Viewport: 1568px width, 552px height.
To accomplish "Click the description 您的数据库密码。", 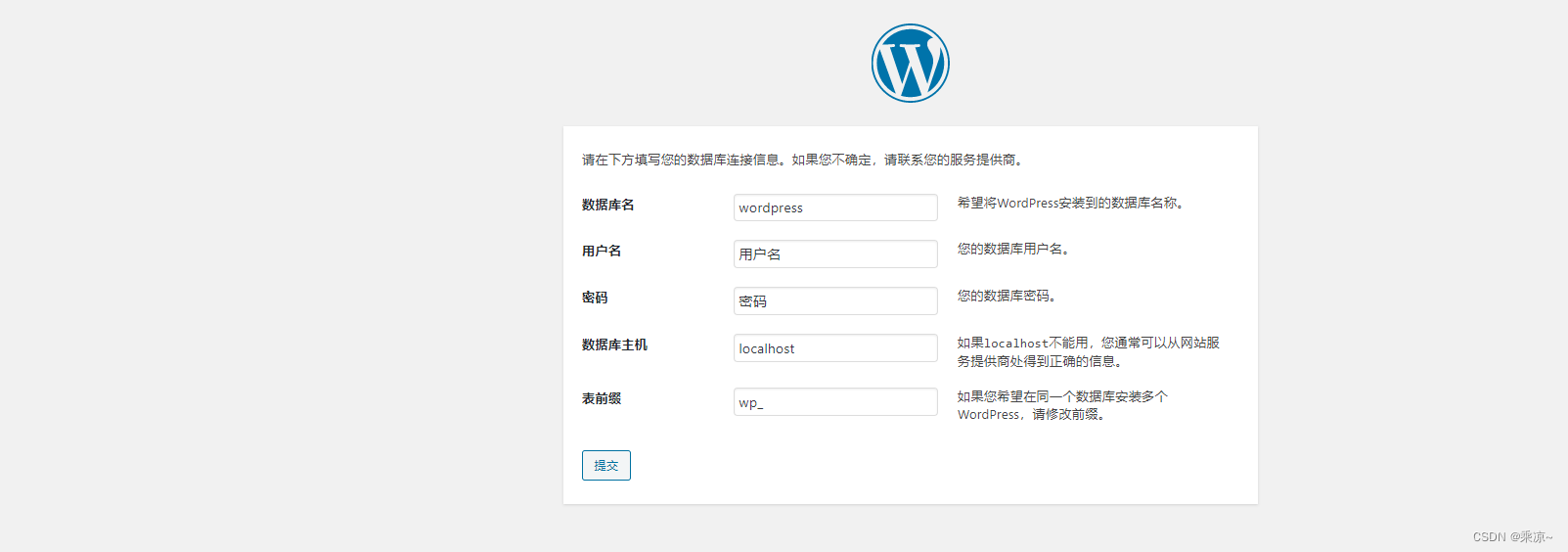I will point(1008,296).
